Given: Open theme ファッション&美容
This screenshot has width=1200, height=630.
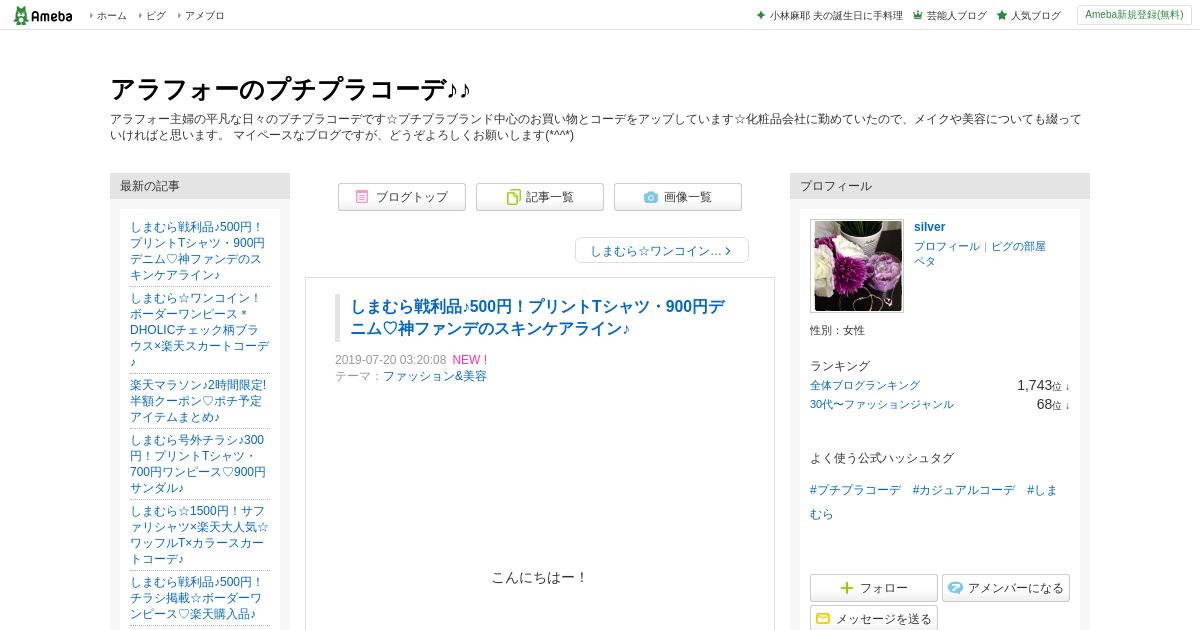Looking at the screenshot, I should (x=435, y=376).
